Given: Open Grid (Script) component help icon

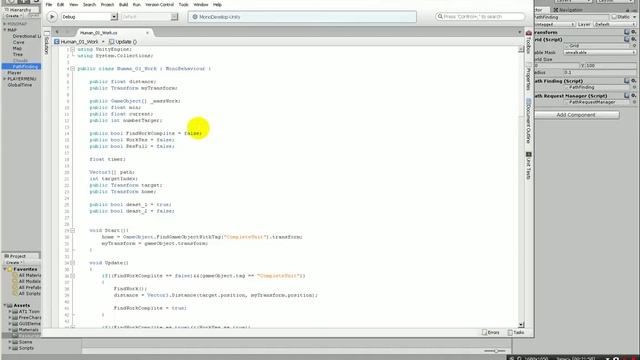Looking at the screenshot, I should click(627, 39).
